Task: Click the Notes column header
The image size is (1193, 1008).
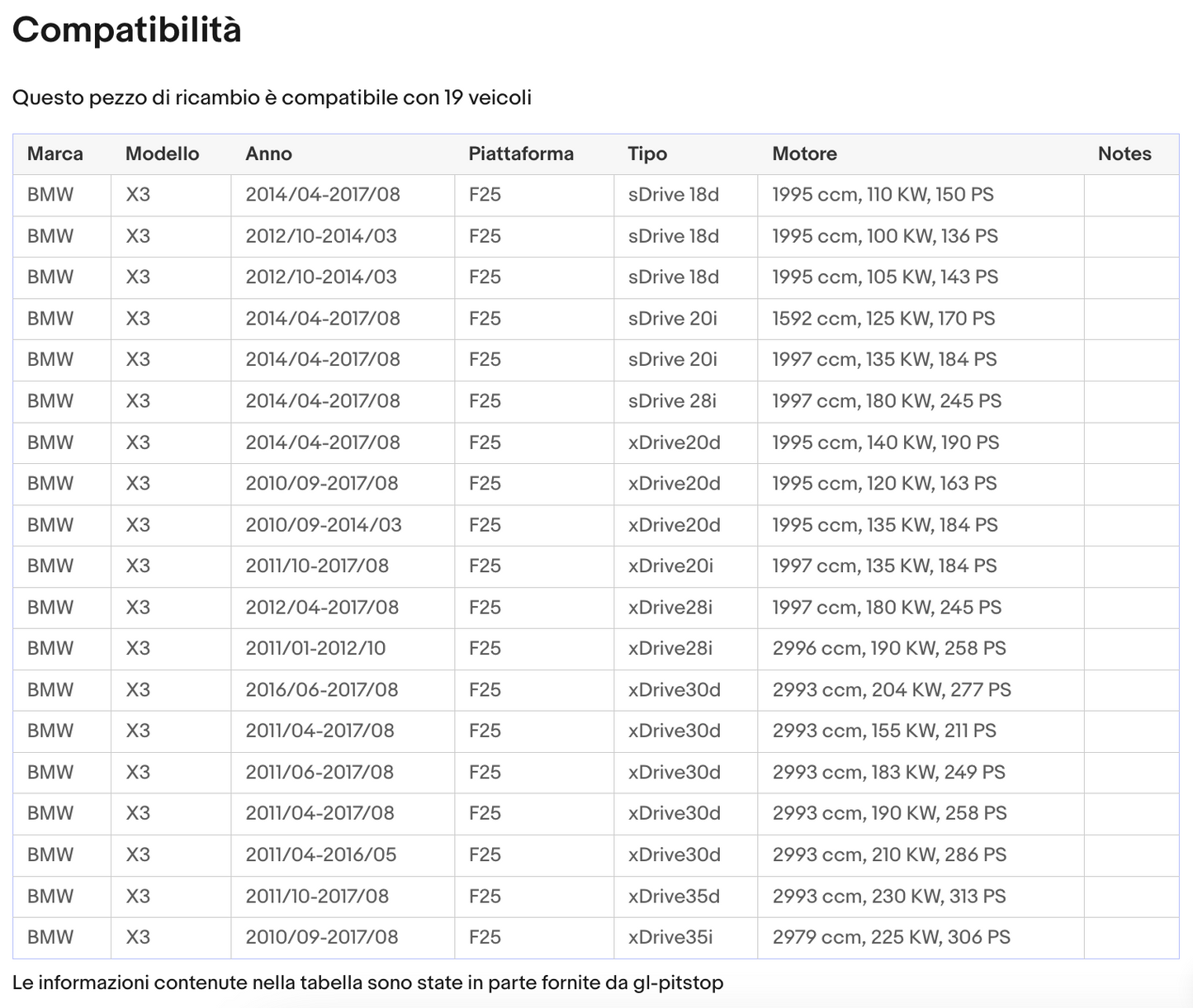Action: point(1124,154)
